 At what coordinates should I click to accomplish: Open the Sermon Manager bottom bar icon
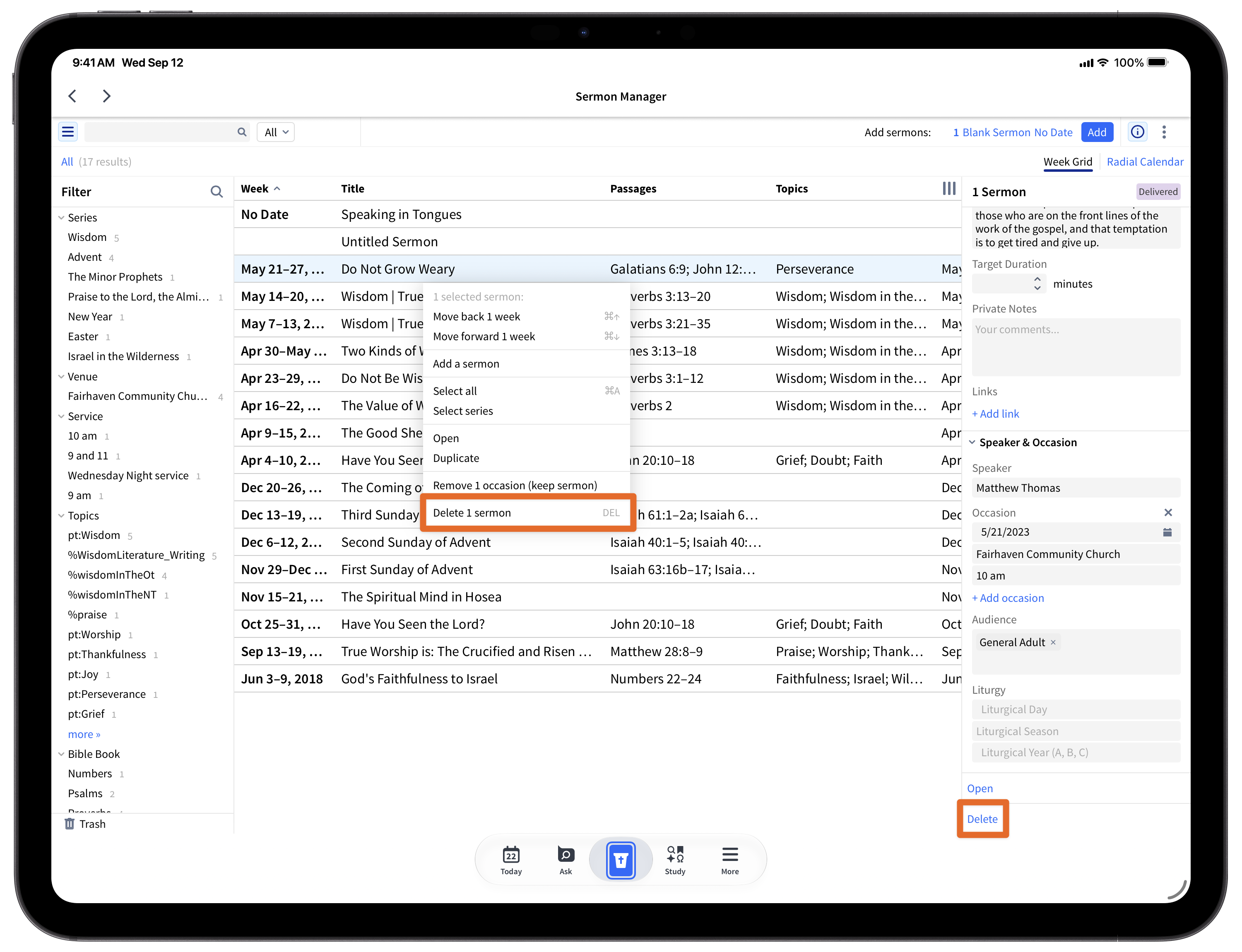point(621,860)
